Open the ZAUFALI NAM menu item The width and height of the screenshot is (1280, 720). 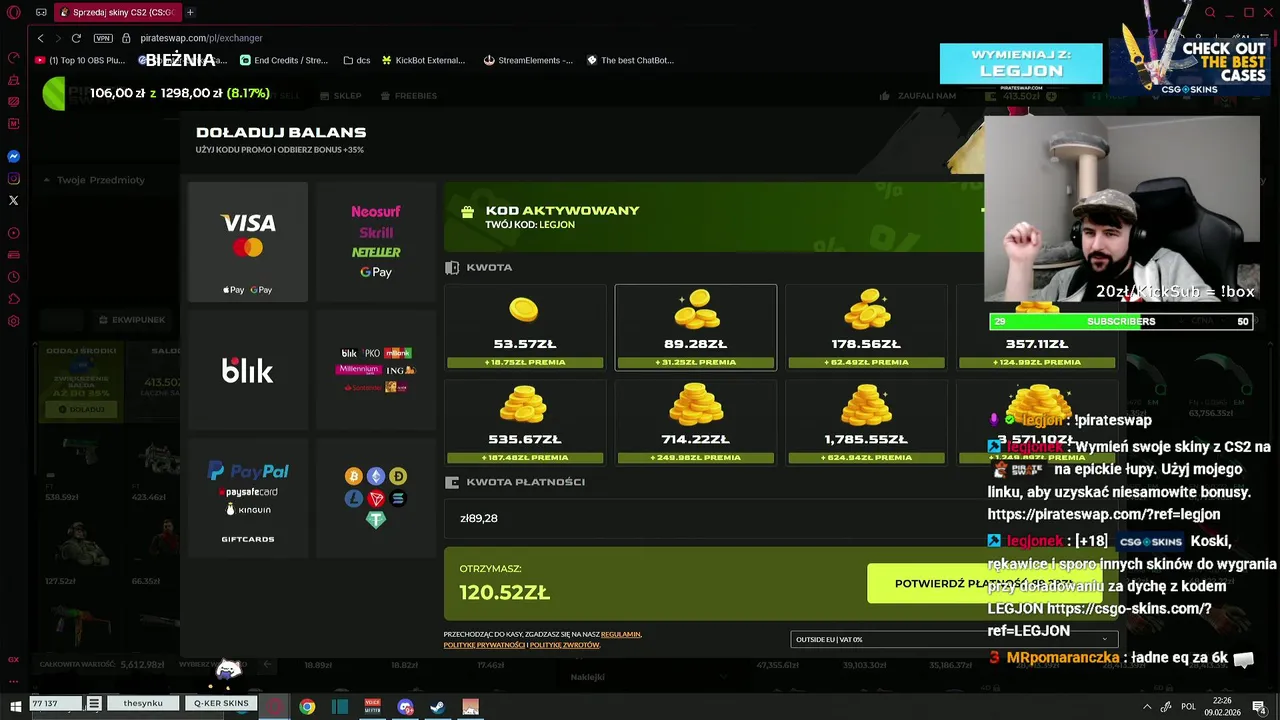pos(918,96)
